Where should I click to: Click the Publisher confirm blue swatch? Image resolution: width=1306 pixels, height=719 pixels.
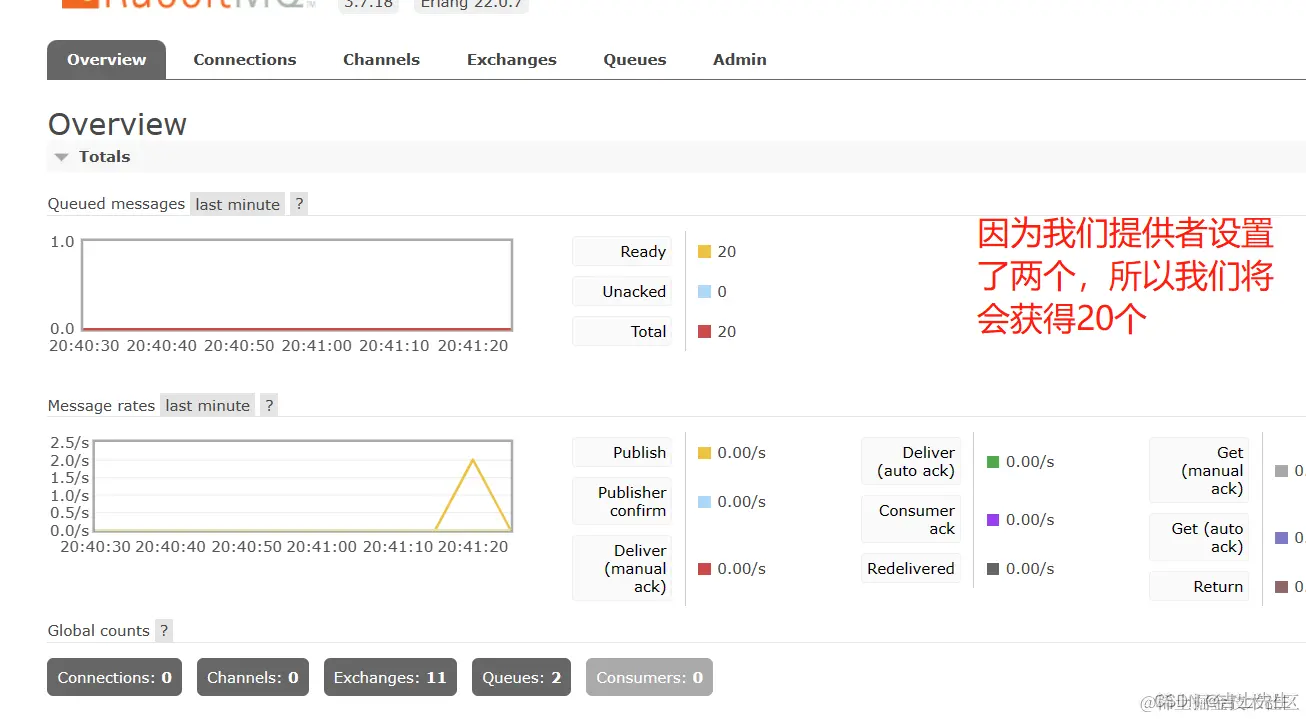point(704,502)
